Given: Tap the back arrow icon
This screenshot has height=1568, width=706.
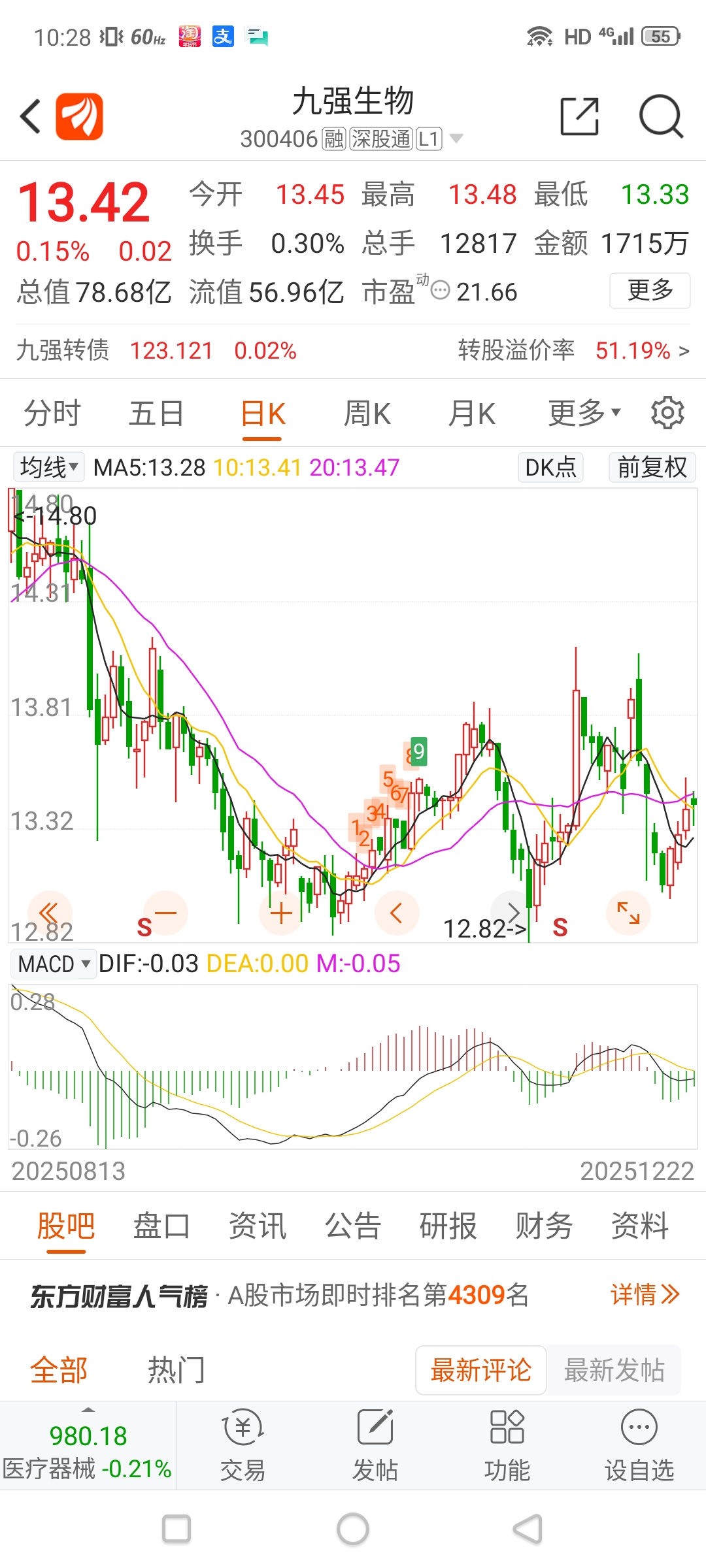Looking at the screenshot, I should (x=30, y=116).
